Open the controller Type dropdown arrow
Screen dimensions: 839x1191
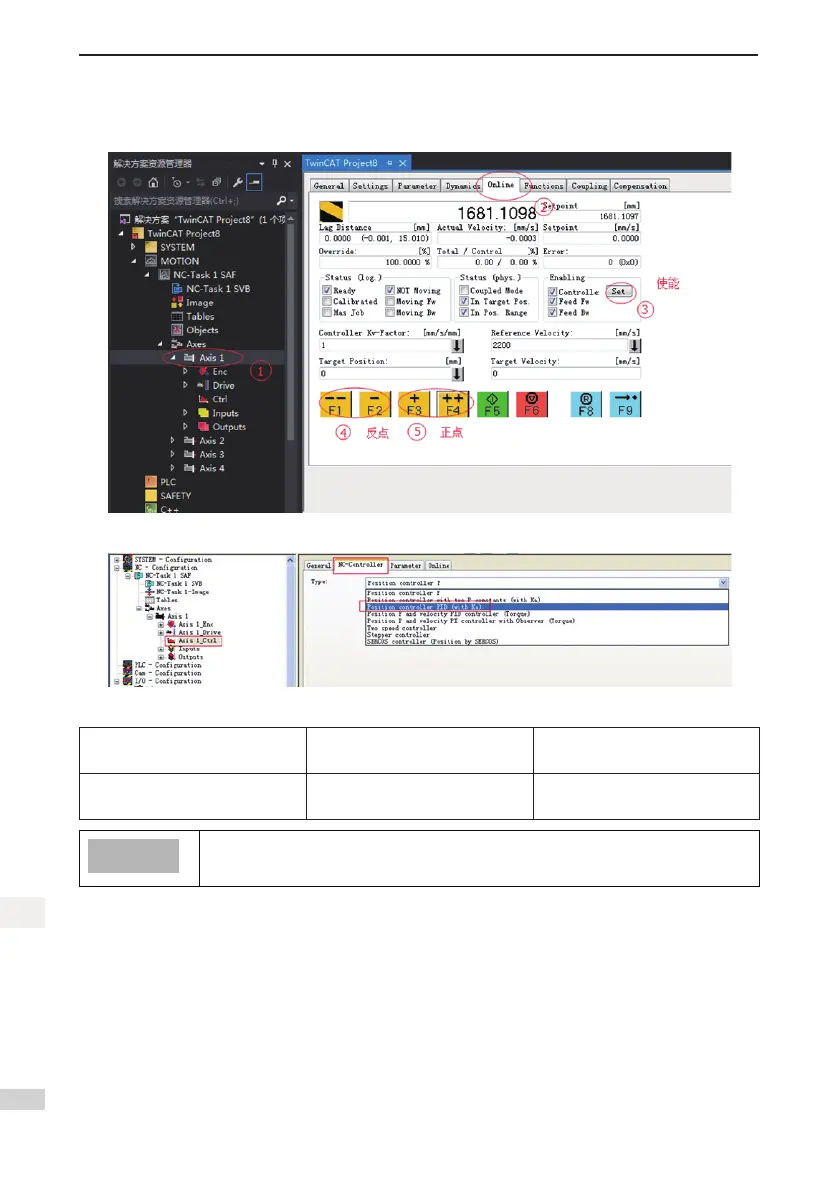click(723, 583)
